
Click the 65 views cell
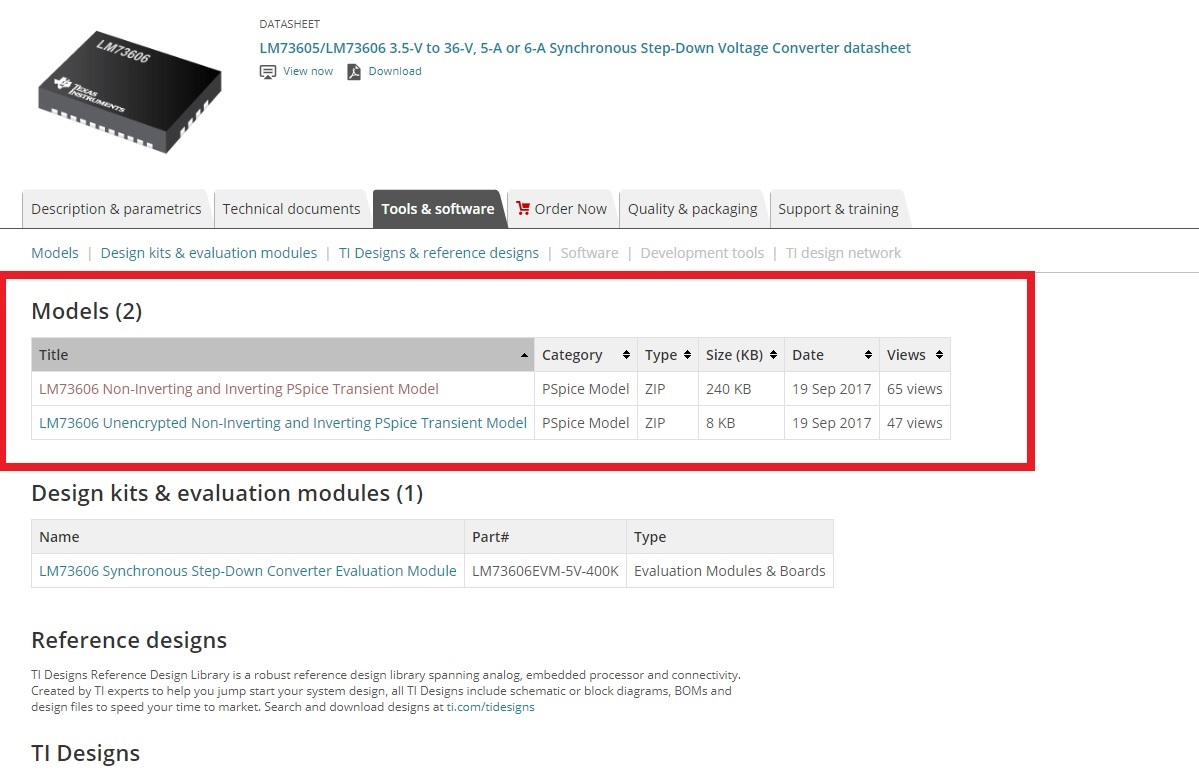coord(915,389)
